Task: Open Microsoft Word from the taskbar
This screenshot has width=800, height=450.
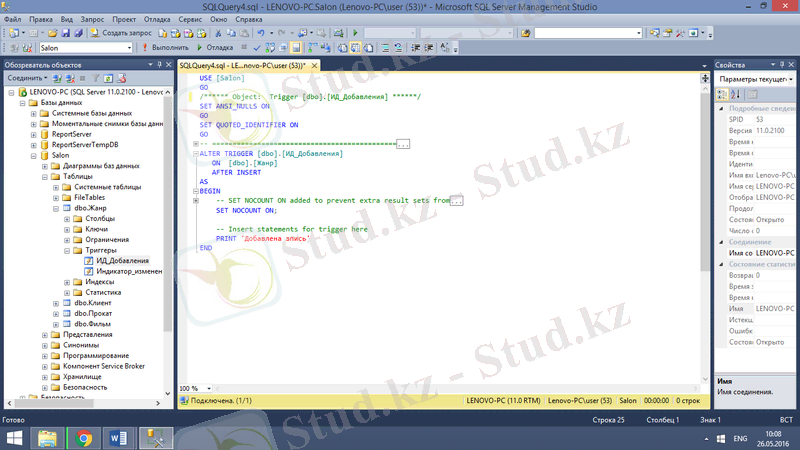Action: point(119,438)
